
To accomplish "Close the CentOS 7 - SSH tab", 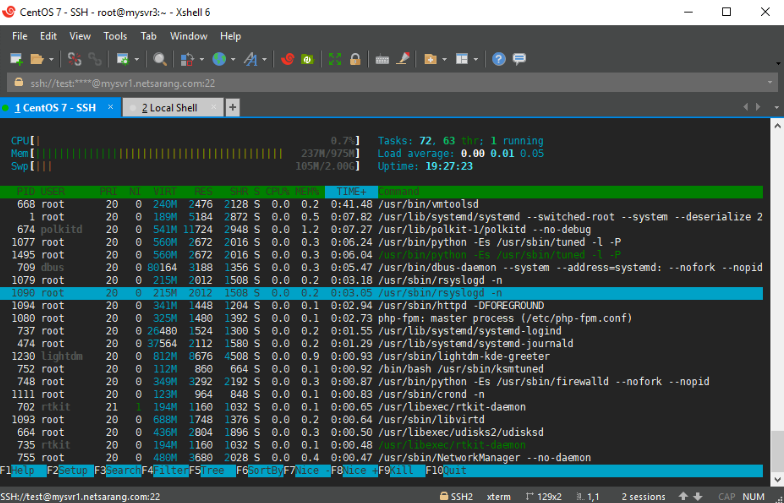I will pos(110,107).
